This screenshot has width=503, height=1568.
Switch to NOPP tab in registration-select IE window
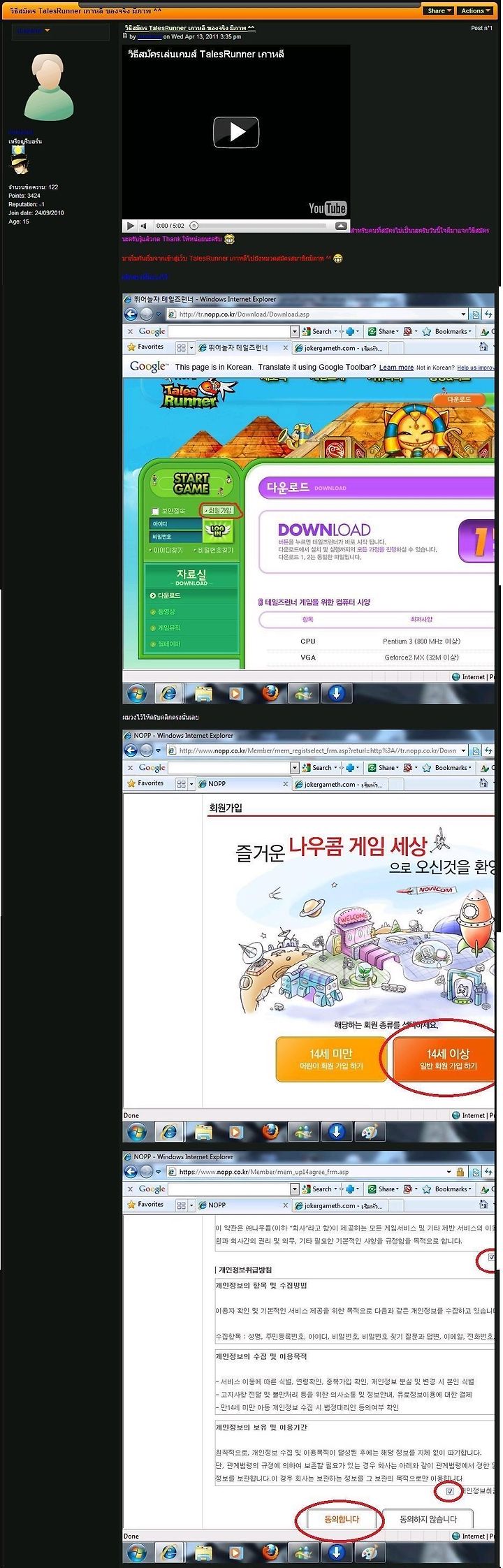[x=243, y=784]
